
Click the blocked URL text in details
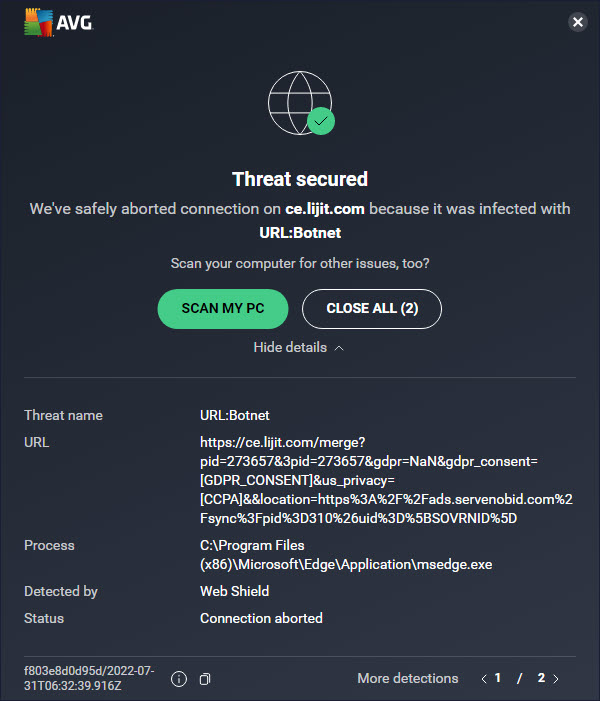(386, 480)
